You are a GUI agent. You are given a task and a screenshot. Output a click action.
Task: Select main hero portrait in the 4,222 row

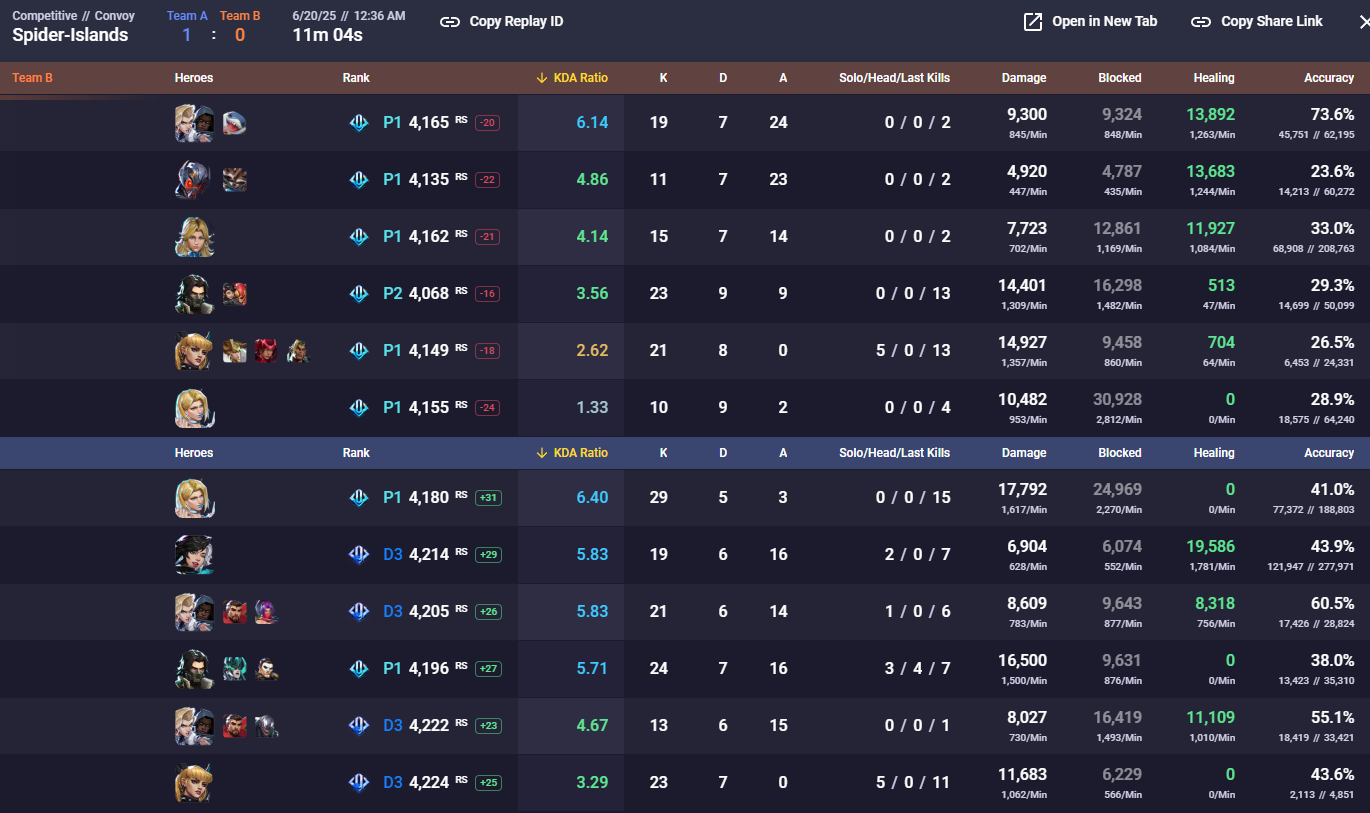[194, 726]
